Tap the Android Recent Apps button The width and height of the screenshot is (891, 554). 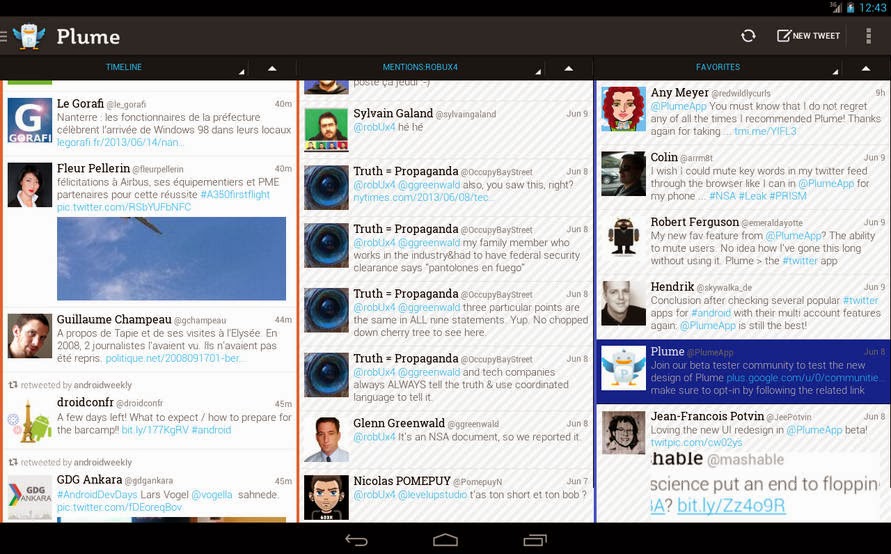tap(534, 540)
